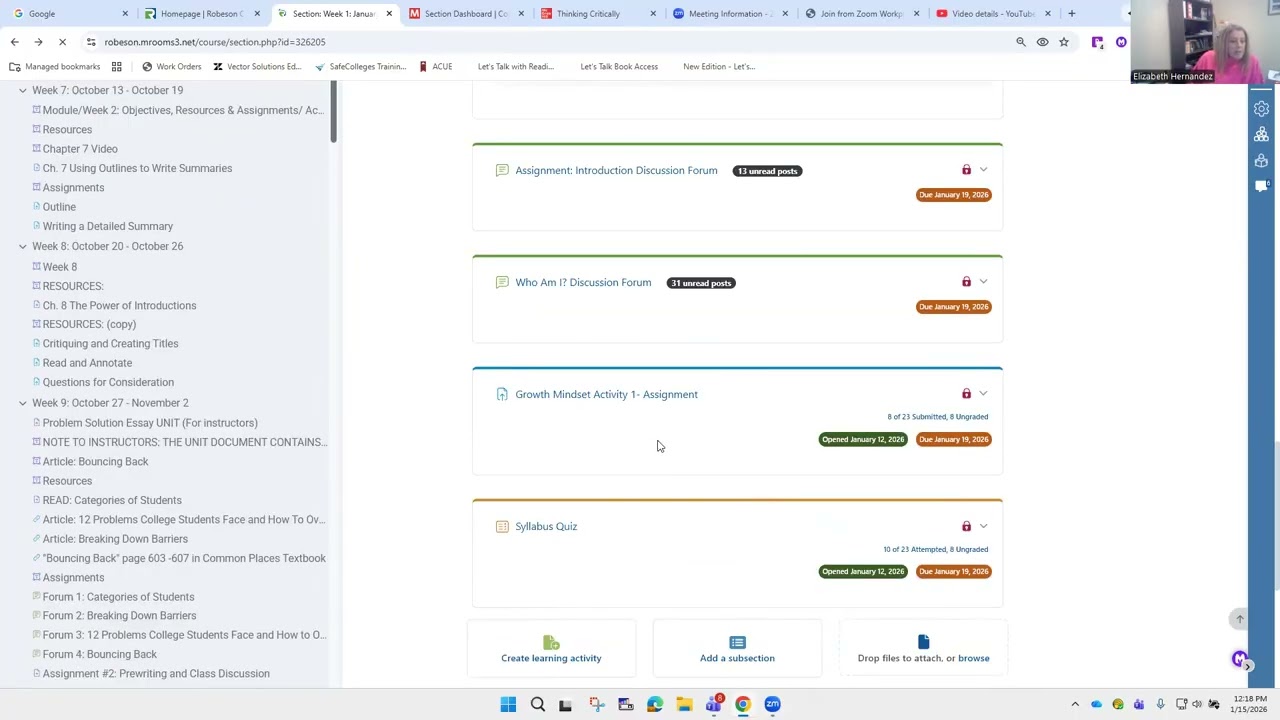Open Forum 2: Breaking Down Barriers
This screenshot has height=720, width=1280.
(x=119, y=616)
